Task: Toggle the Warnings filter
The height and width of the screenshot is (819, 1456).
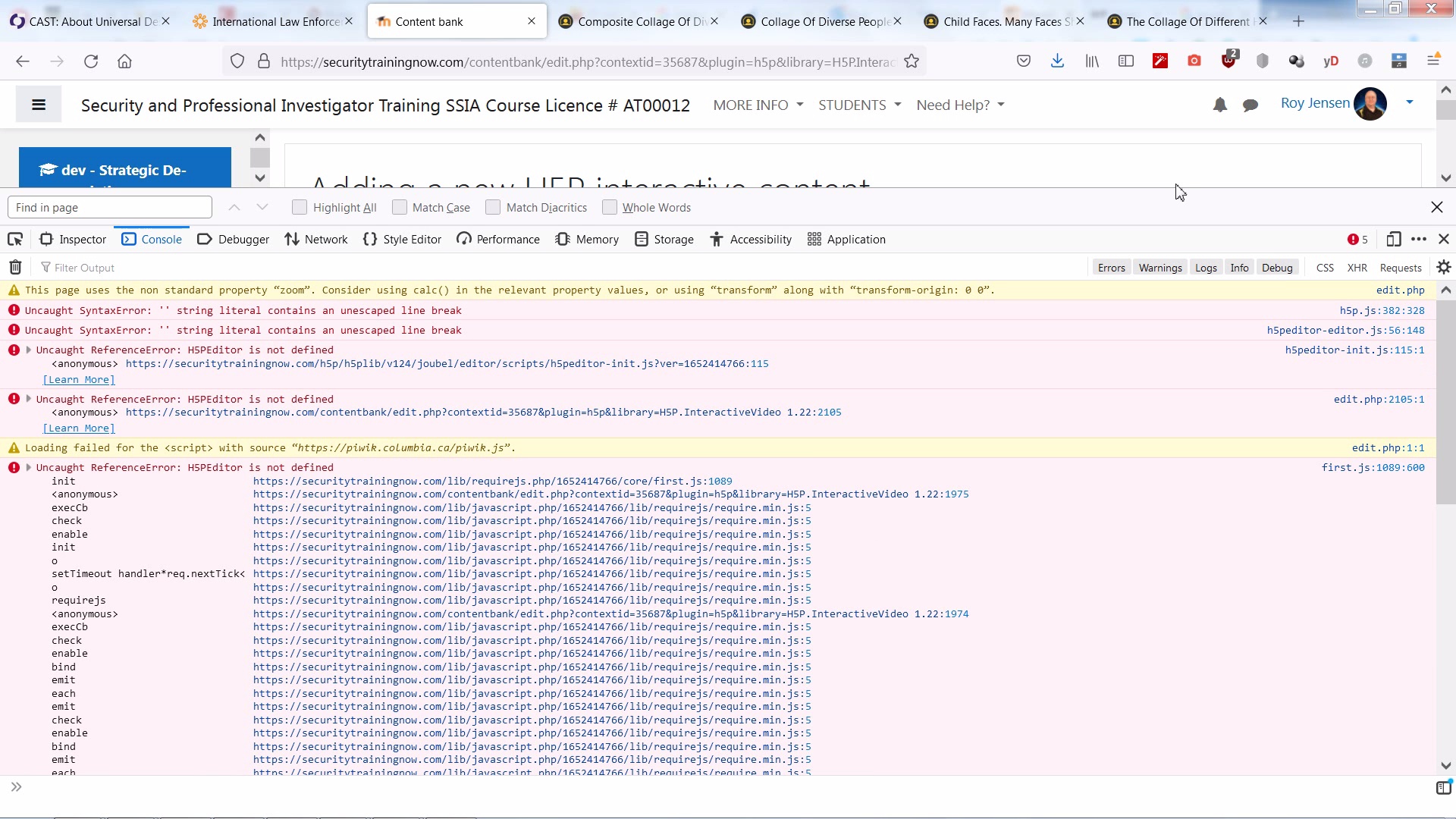Action: (1160, 268)
